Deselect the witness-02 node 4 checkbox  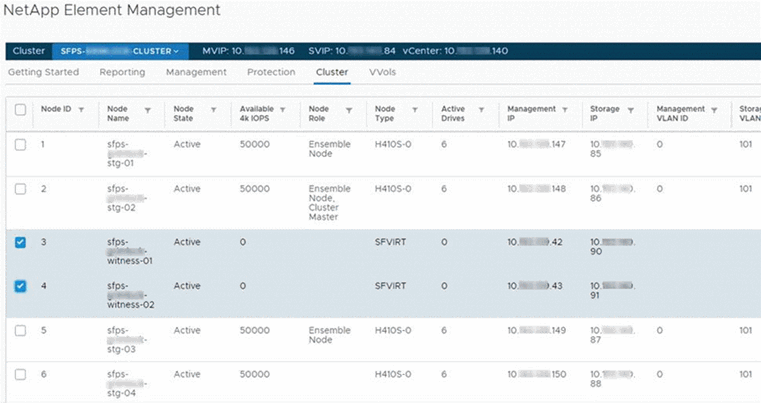[x=21, y=286]
